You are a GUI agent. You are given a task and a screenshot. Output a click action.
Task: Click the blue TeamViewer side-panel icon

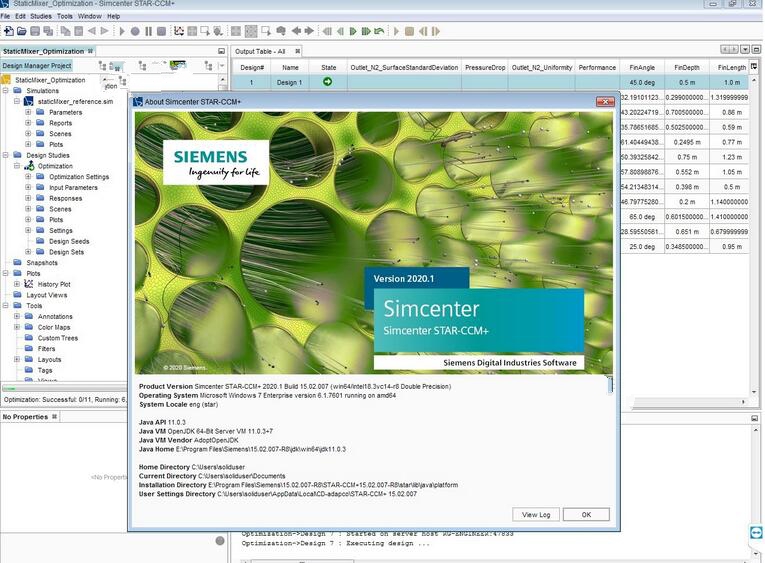click(x=756, y=532)
